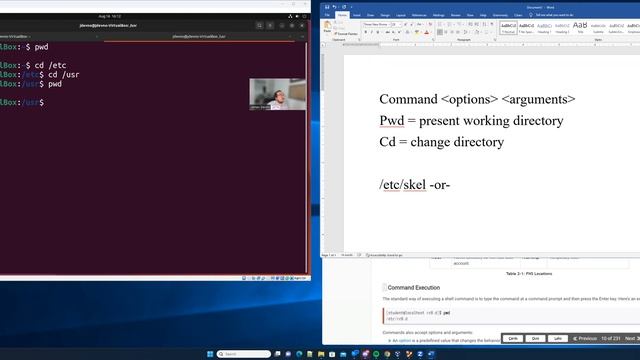Image resolution: width=640 pixels, height=360 pixels.
Task: Expand the Font dialog launcher
Action: (433, 40)
